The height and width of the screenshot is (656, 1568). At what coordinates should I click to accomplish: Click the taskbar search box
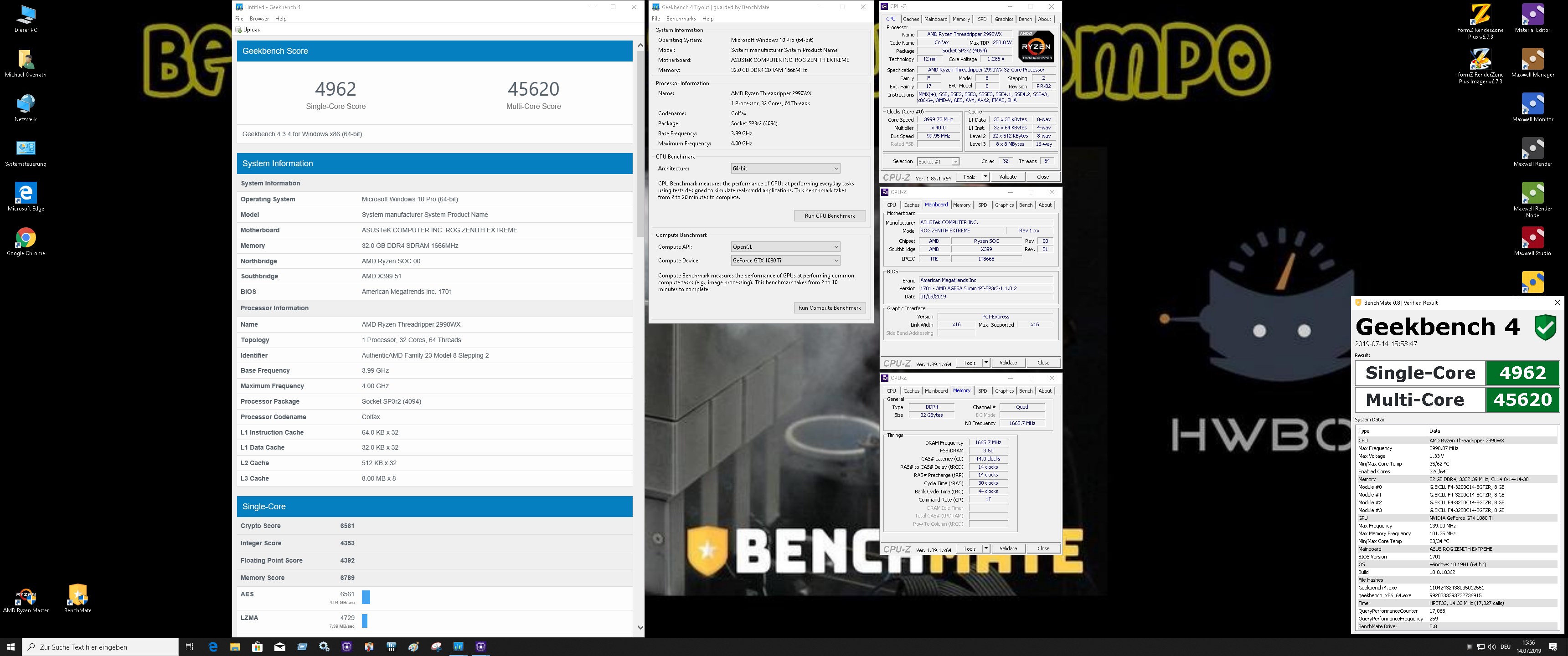click(100, 647)
